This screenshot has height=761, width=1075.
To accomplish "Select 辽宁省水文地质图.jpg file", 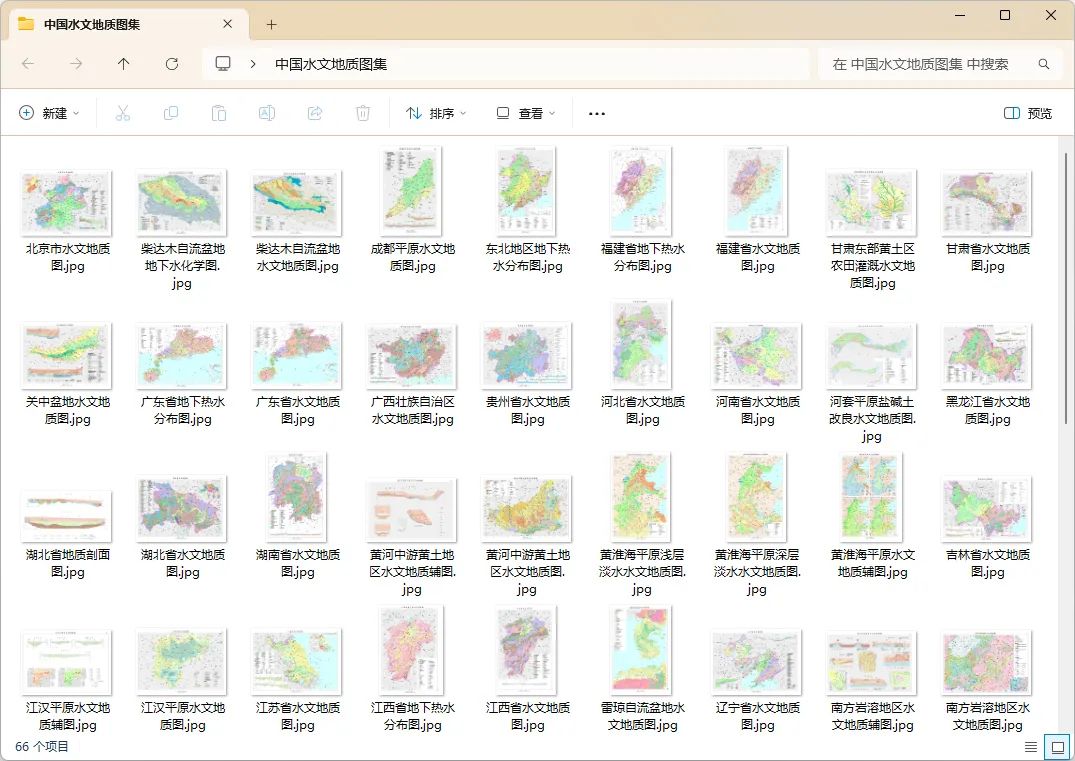I will click(x=758, y=680).
